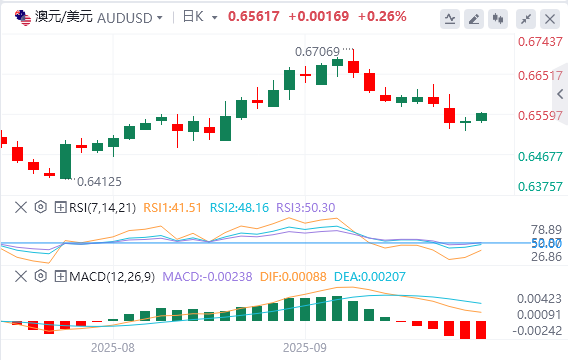
Task: Click the RSI(7,14,21) label
Action: click(x=103, y=208)
